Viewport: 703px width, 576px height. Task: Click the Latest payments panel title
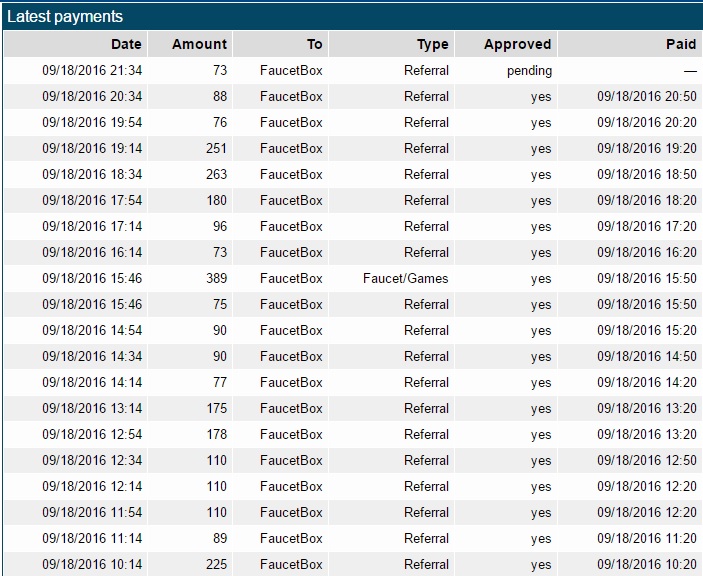tap(65, 17)
